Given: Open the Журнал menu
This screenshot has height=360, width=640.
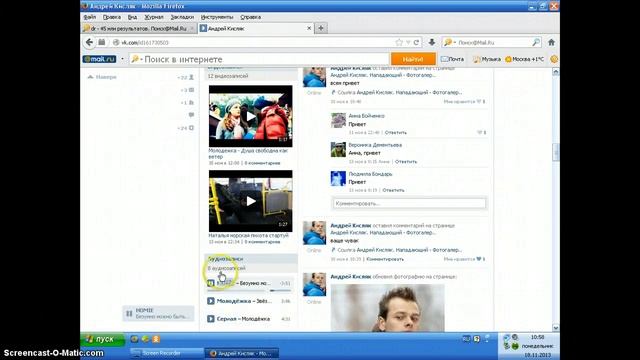Looking at the screenshot, I should [x=153, y=17].
